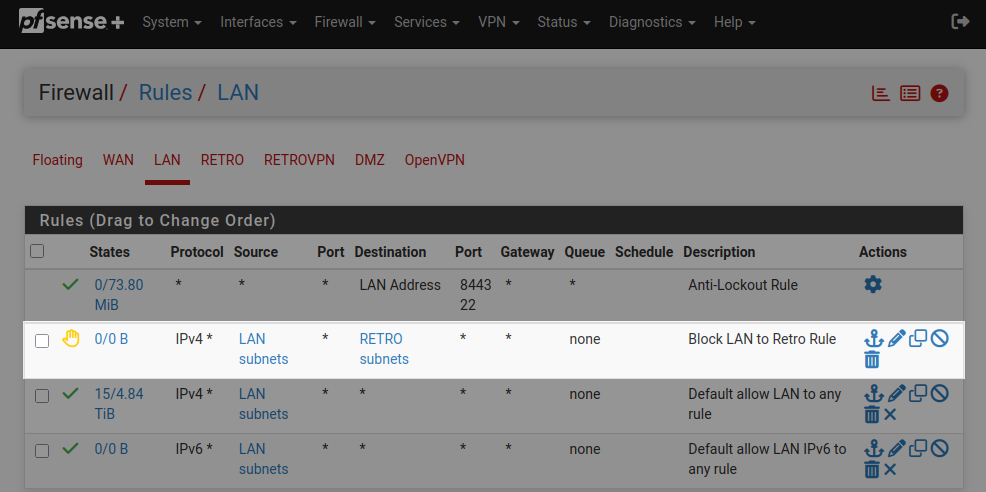986x492 pixels.
Task: Click the RETRO subnets destination link
Action: [384, 349]
